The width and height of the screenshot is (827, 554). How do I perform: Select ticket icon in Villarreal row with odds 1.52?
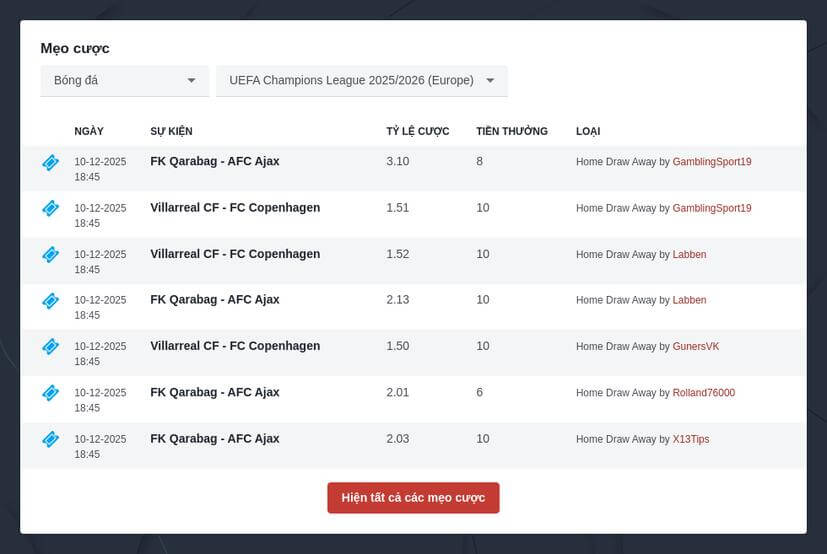pyautogui.click(x=50, y=254)
